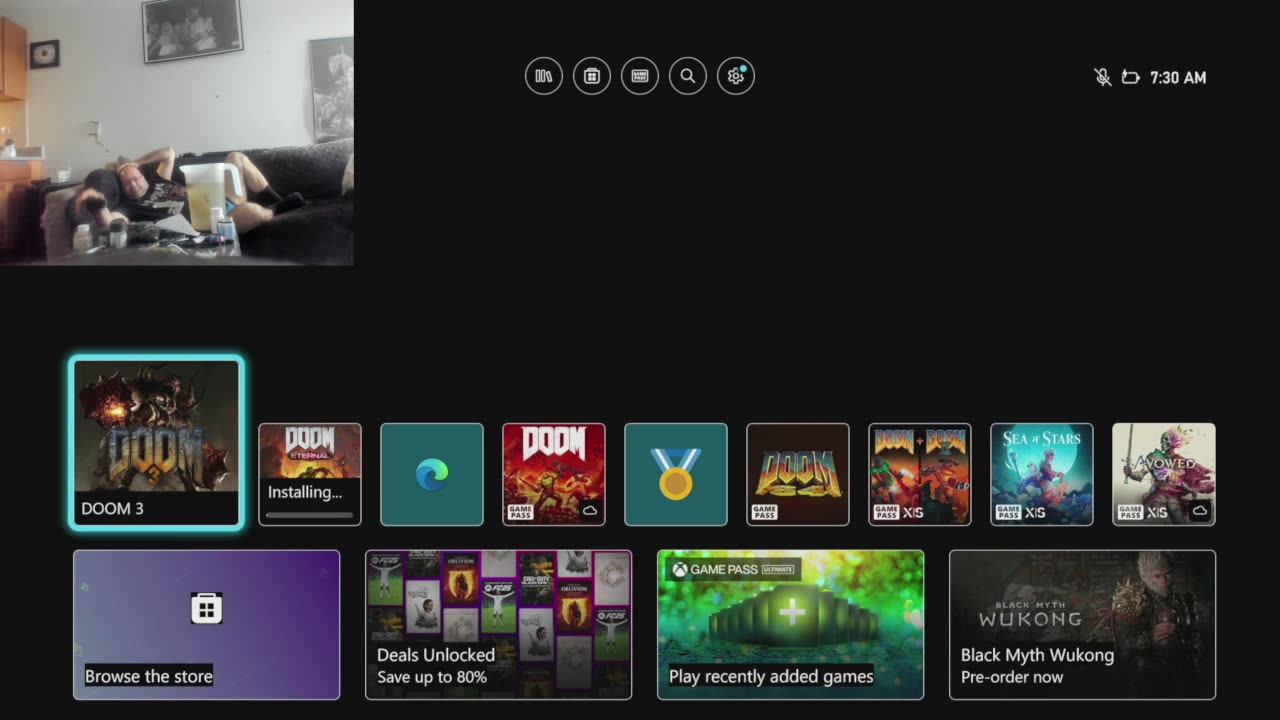This screenshot has height=720, width=1280.
Task: Open the Microsoft Edge browser tile
Action: pyautogui.click(x=432, y=474)
